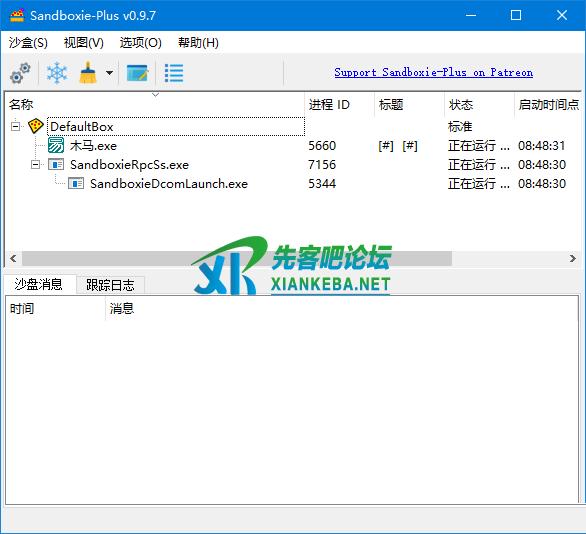The image size is (586, 534).
Task: Click the SandboxieRpcSs.exe window icon
Action: [56, 164]
